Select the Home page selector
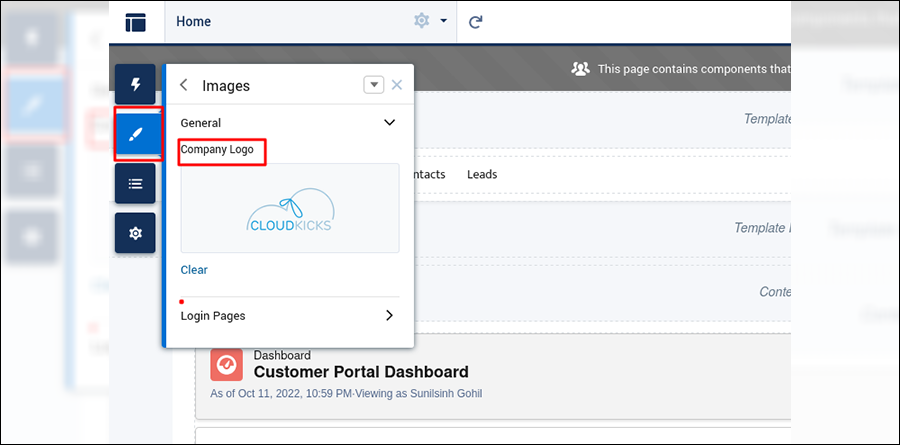The image size is (900, 445). click(311, 21)
